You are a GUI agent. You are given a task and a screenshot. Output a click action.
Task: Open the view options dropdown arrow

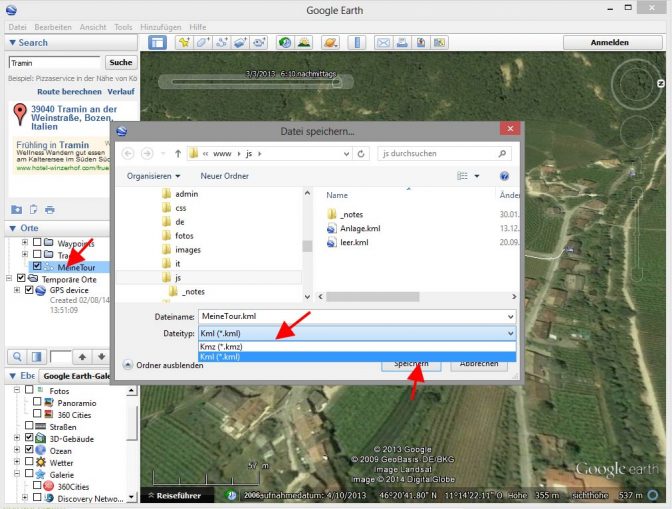pos(477,176)
